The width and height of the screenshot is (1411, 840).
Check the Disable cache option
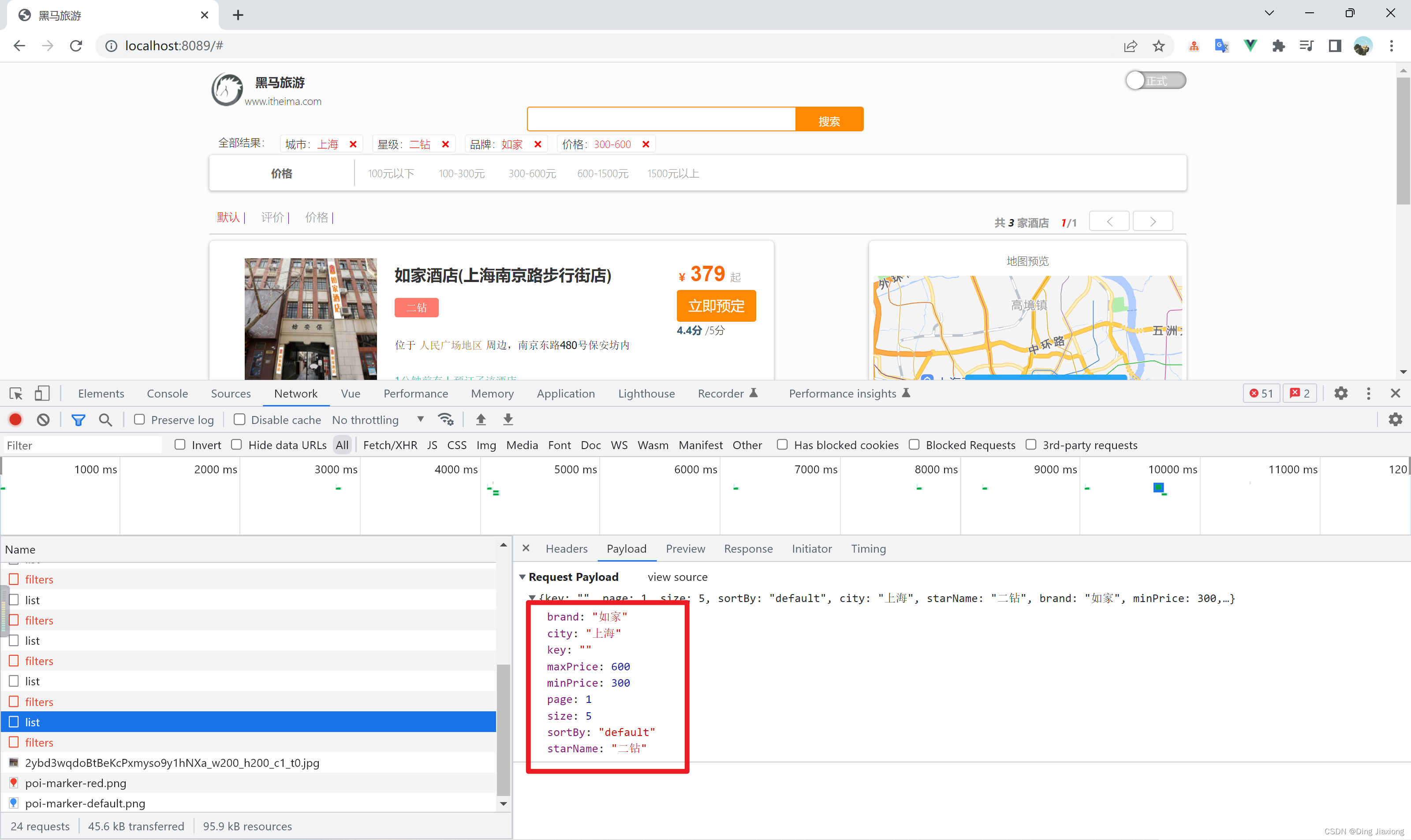pos(239,420)
